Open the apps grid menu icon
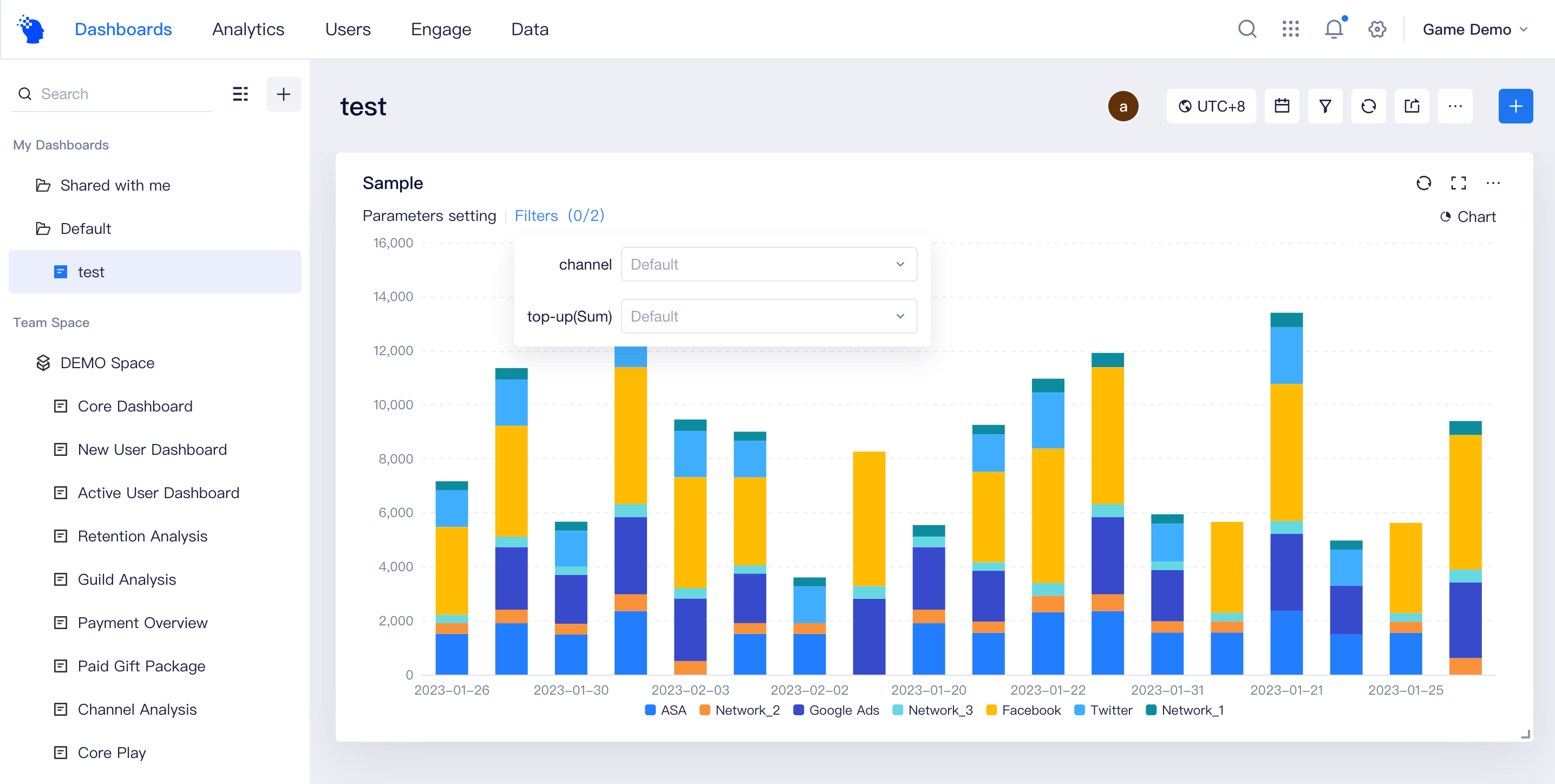 pyautogui.click(x=1291, y=29)
